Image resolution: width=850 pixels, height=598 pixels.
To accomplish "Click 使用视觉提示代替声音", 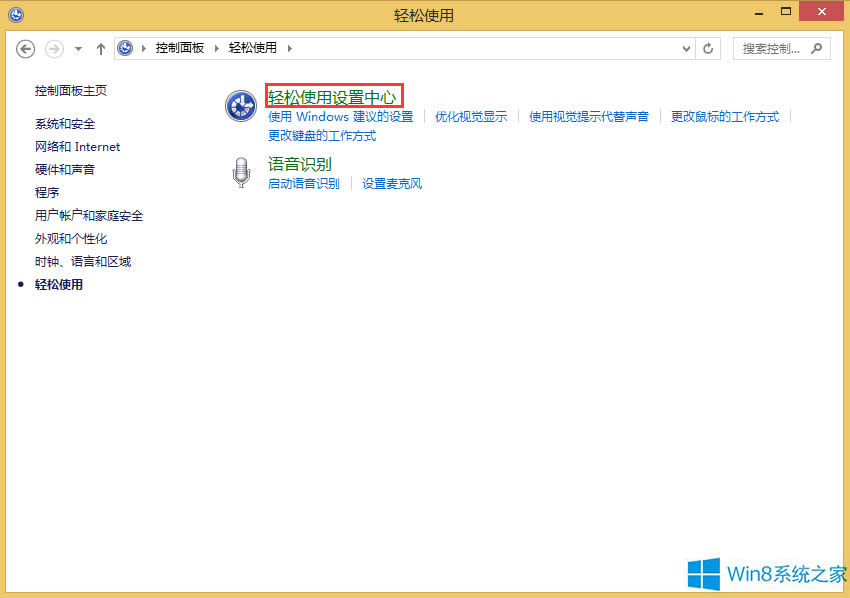I will [589, 117].
